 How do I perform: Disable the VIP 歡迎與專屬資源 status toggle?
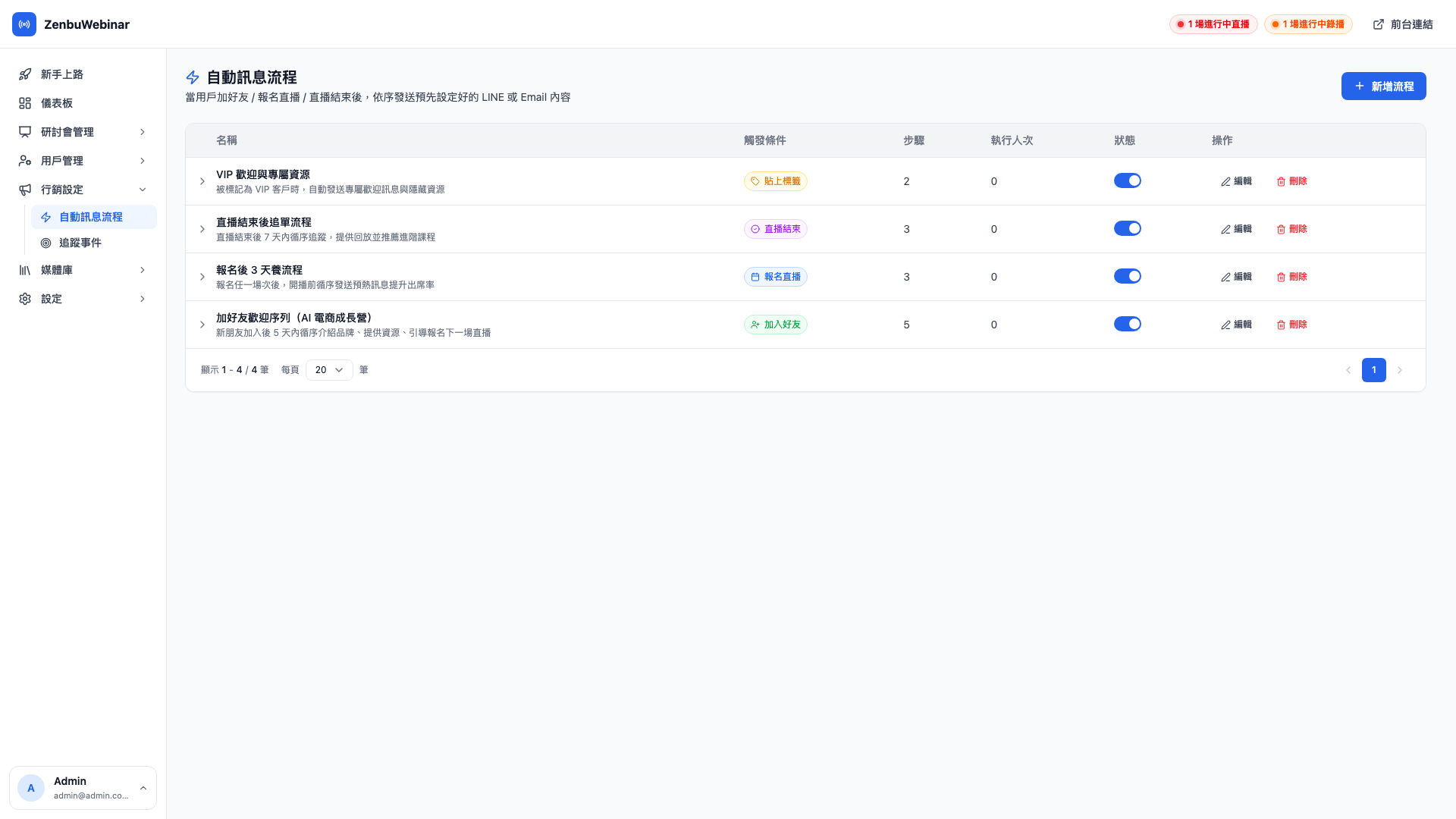tap(1128, 180)
